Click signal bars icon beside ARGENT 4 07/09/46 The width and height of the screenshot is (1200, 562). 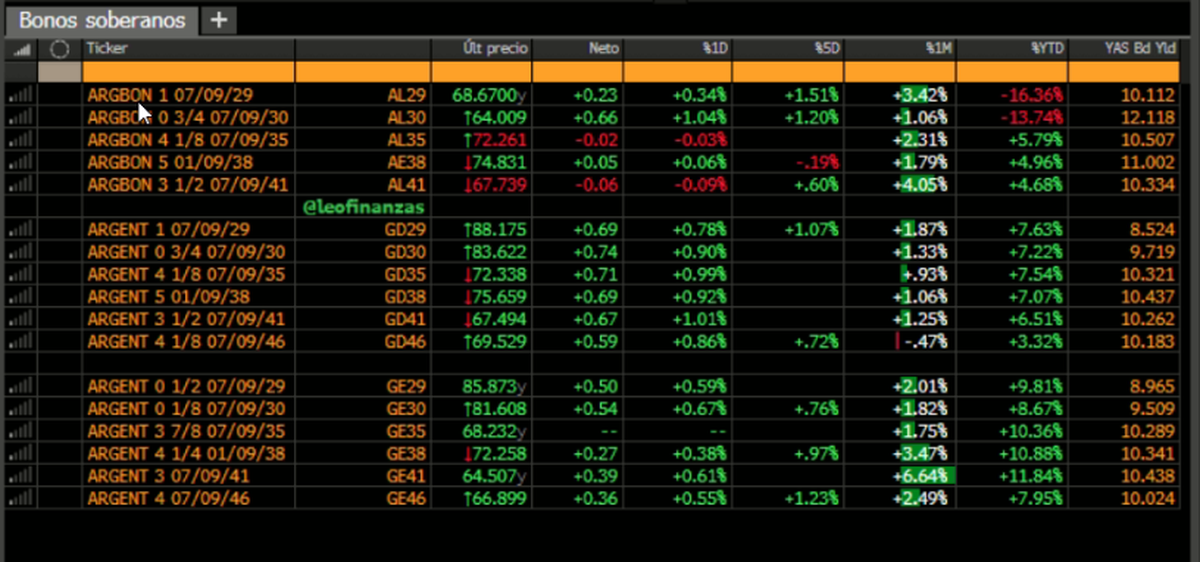20,499
